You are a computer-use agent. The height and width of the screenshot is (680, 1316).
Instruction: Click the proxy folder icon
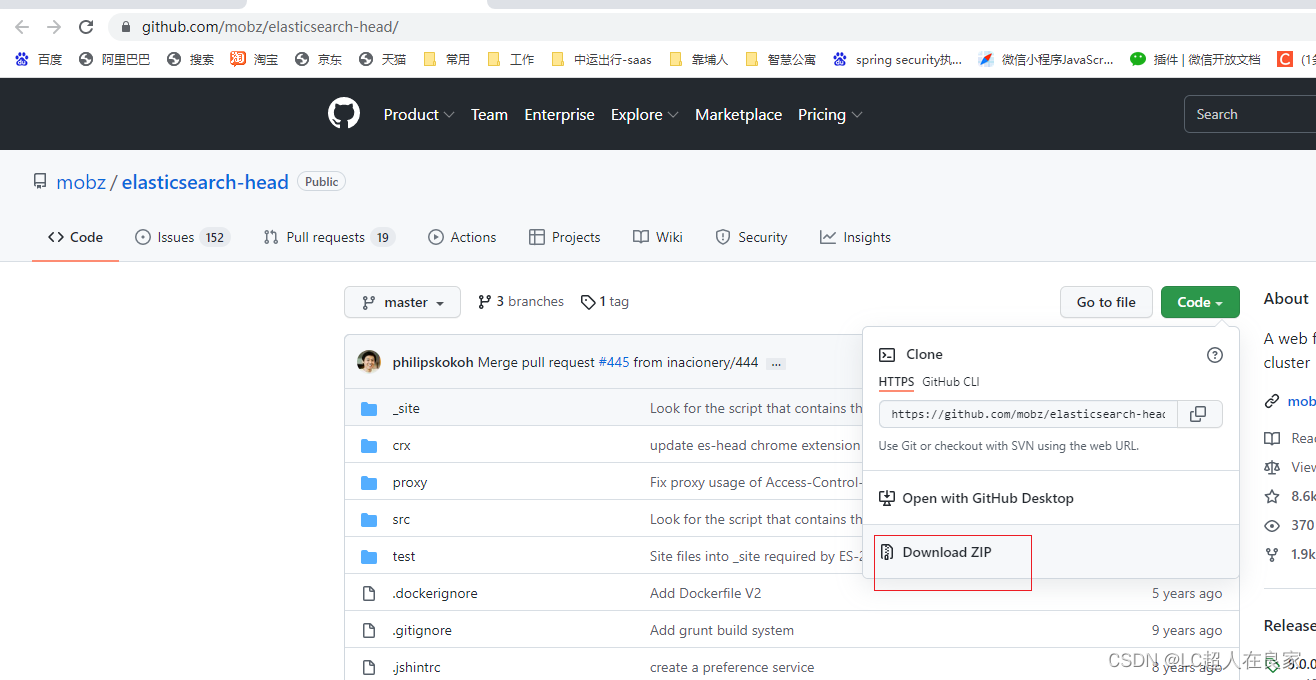point(369,482)
